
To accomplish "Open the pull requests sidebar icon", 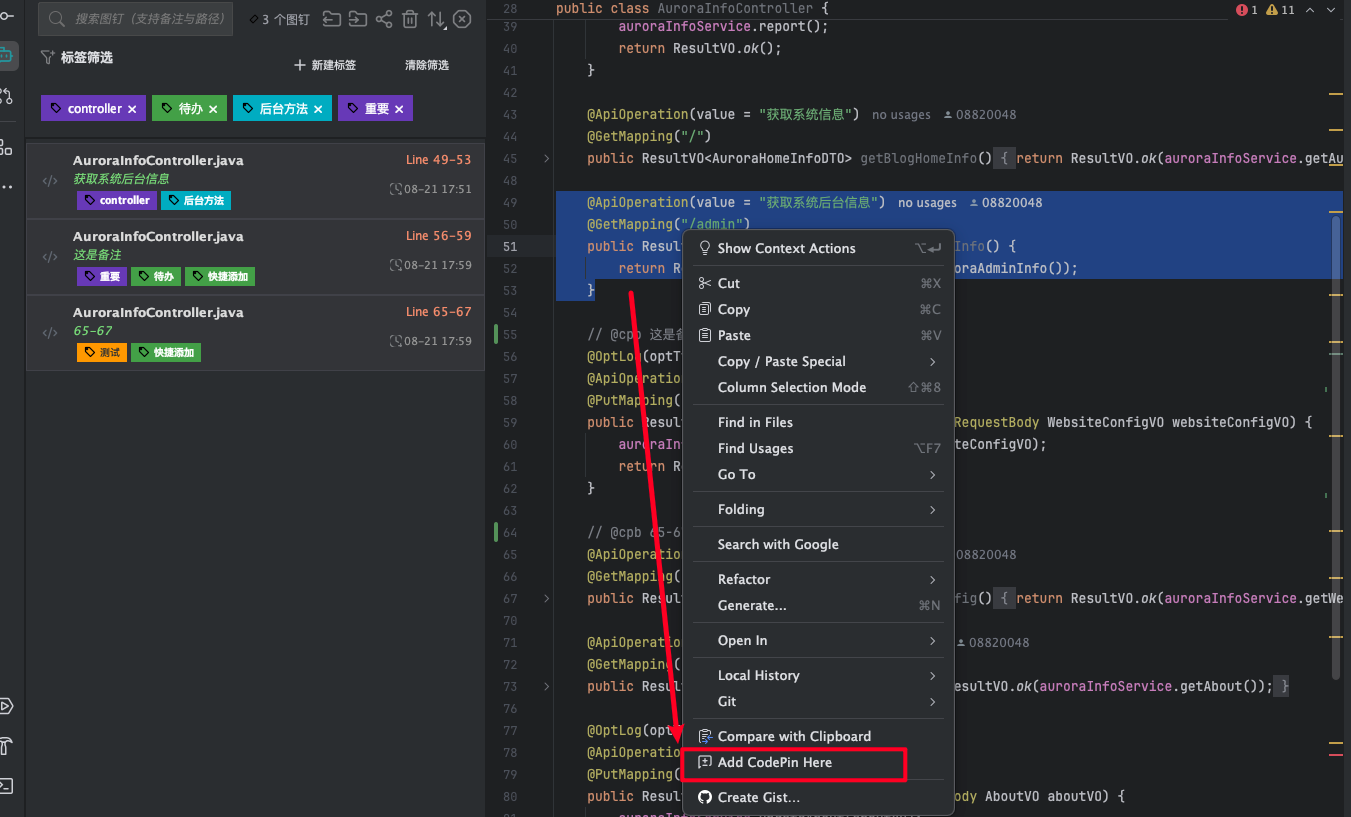I will (x=7, y=96).
